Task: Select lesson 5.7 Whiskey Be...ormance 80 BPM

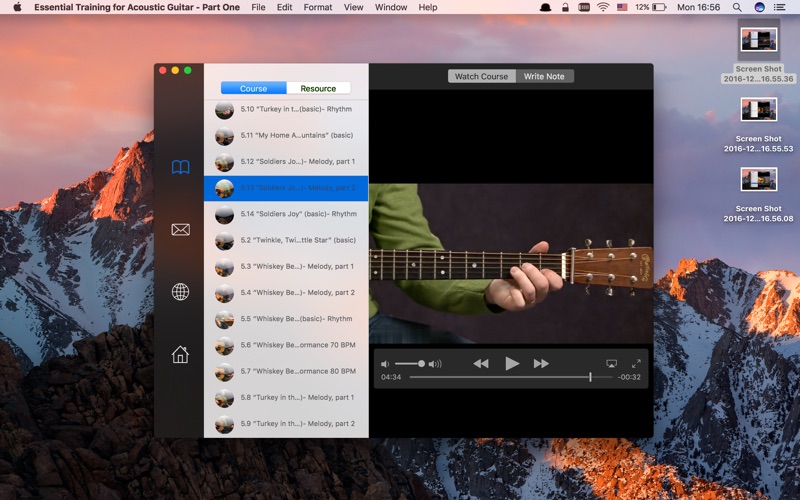Action: [x=286, y=371]
